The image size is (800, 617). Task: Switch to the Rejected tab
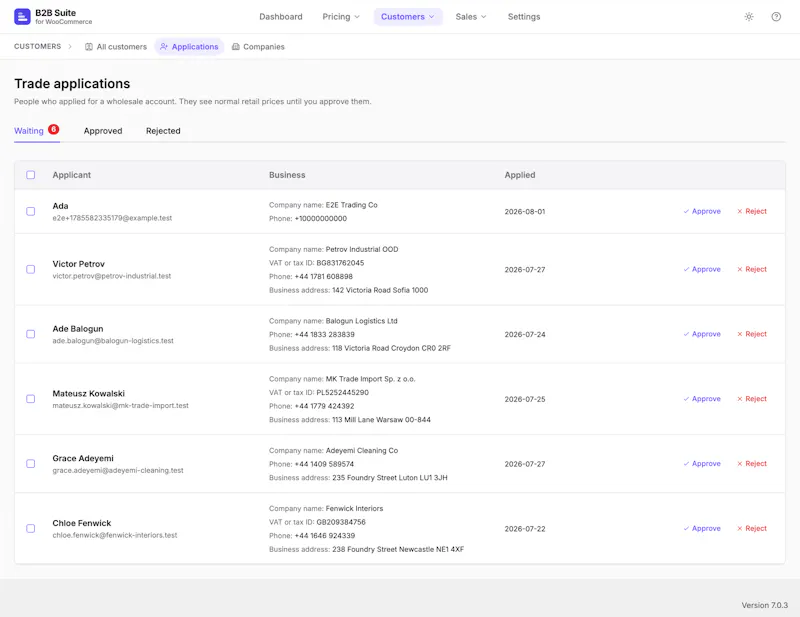point(163,131)
